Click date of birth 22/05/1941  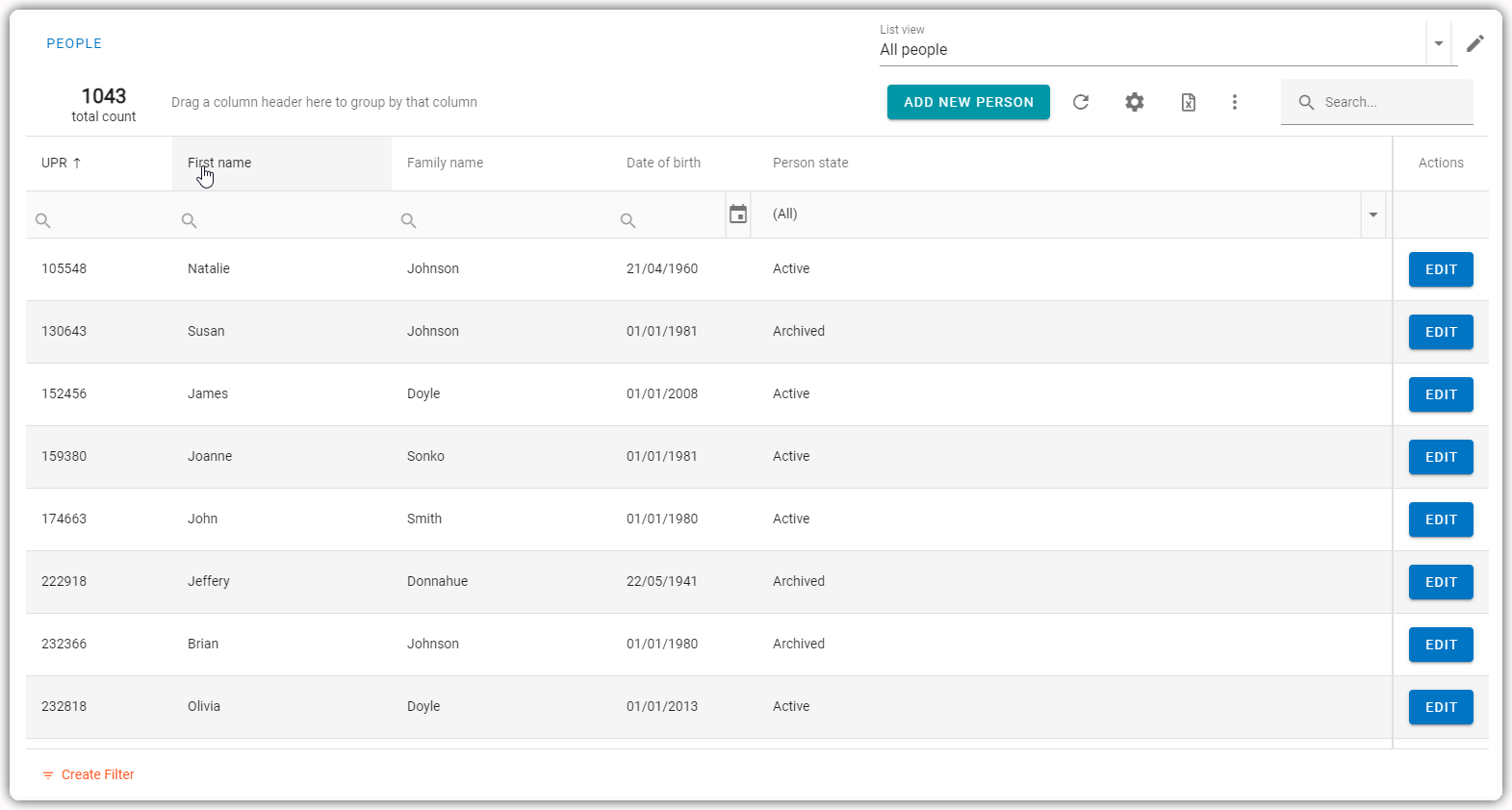point(662,581)
